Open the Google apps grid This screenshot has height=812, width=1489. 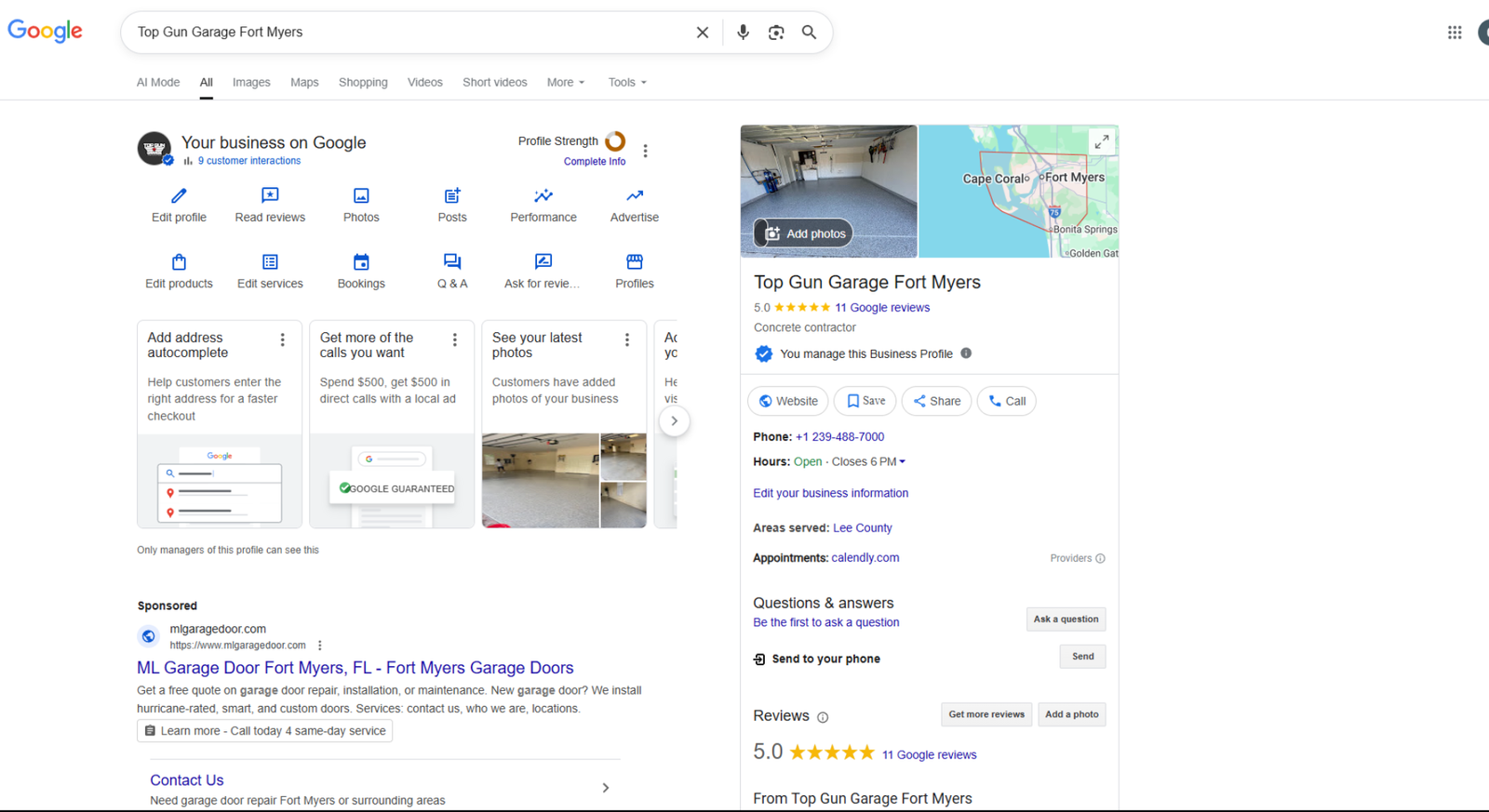[x=1455, y=33]
